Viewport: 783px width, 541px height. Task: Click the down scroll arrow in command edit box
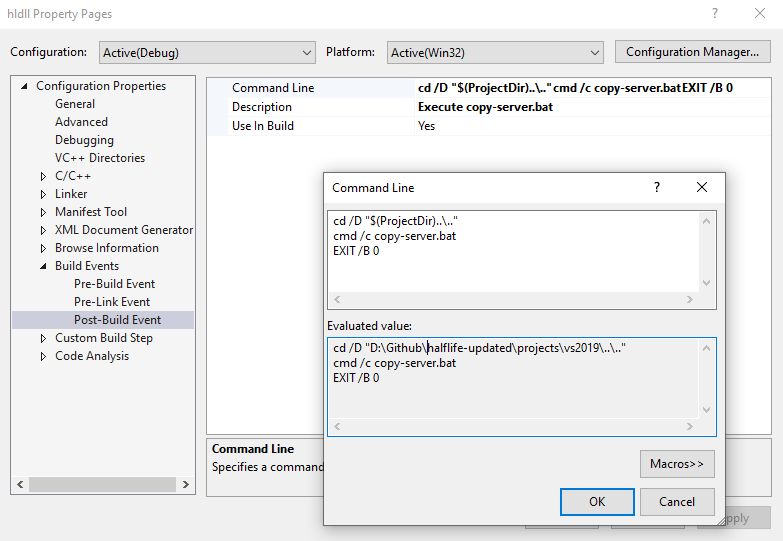pyautogui.click(x=706, y=283)
